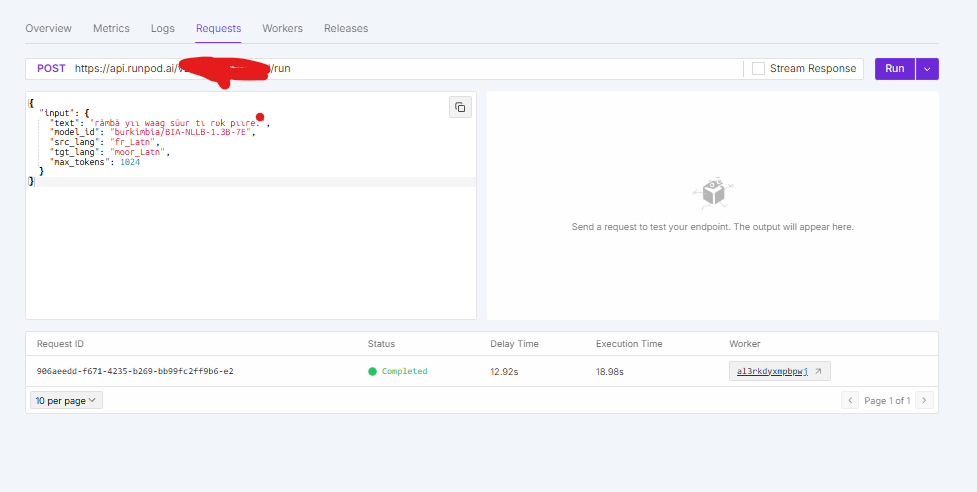Viewport: 977px width, 492px height.
Task: Switch to the Overview tab
Action: (x=48, y=28)
